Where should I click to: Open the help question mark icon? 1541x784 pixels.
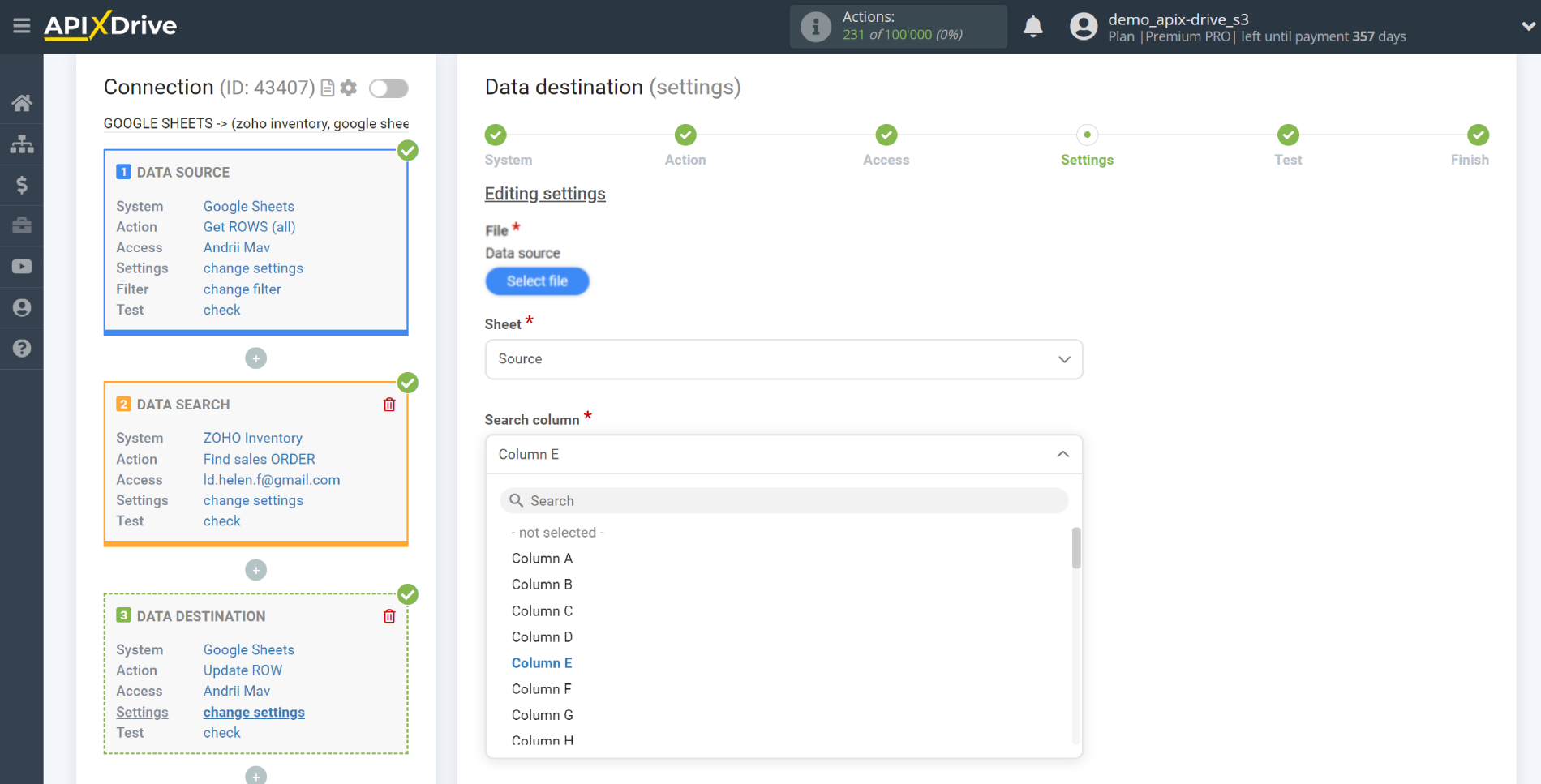point(22,349)
